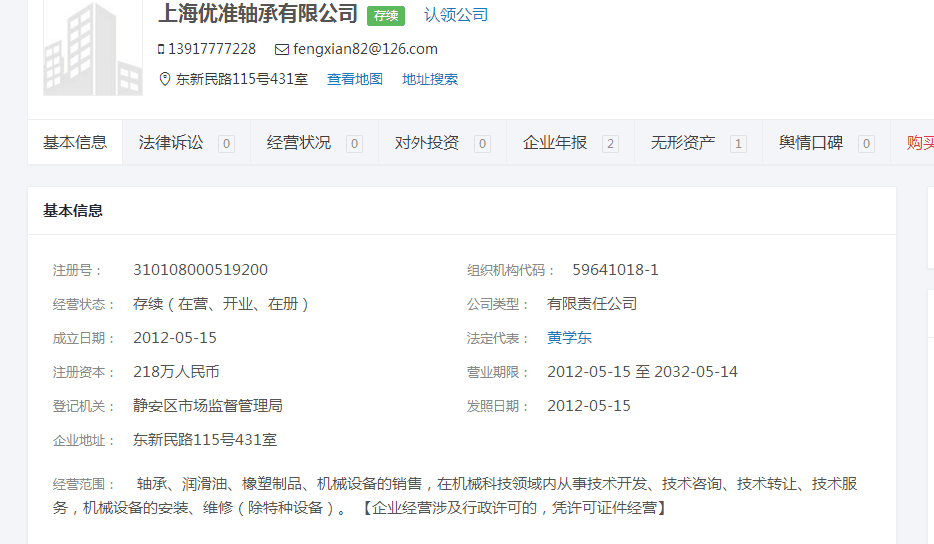
Task: Open the 查看地图 map link
Action: coord(355,79)
